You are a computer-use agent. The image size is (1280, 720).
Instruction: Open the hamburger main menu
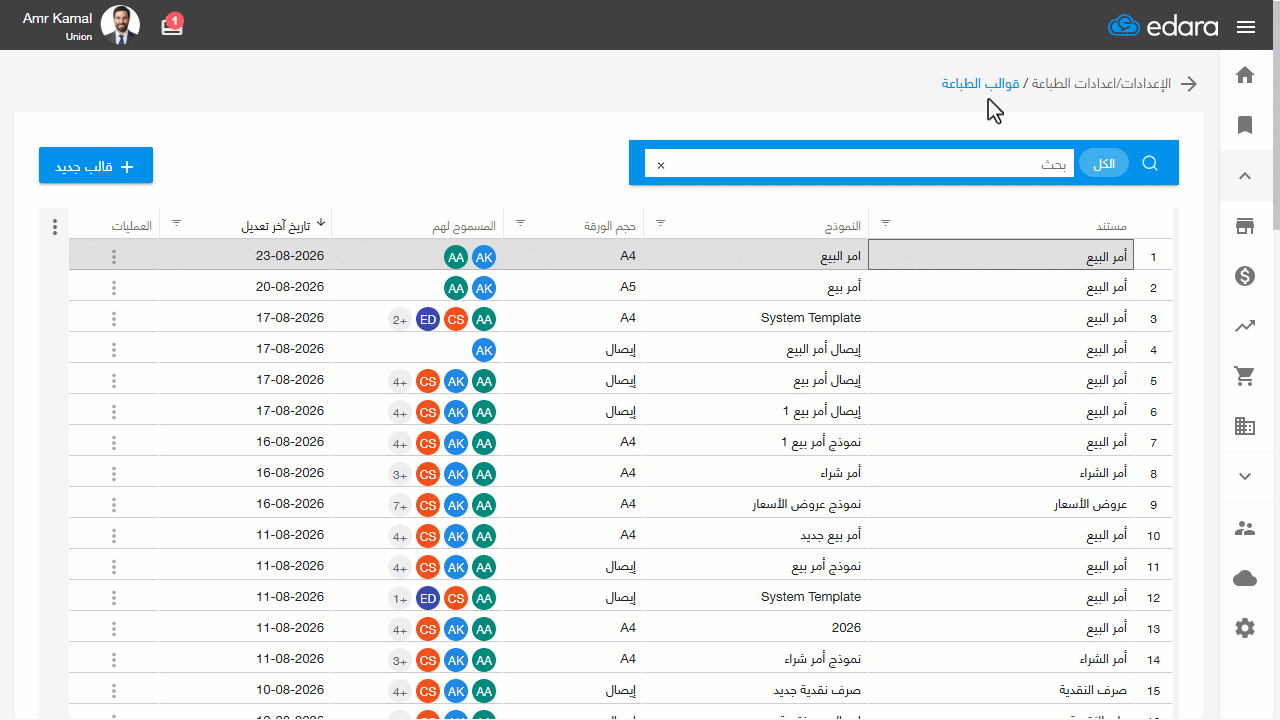coord(1245,27)
